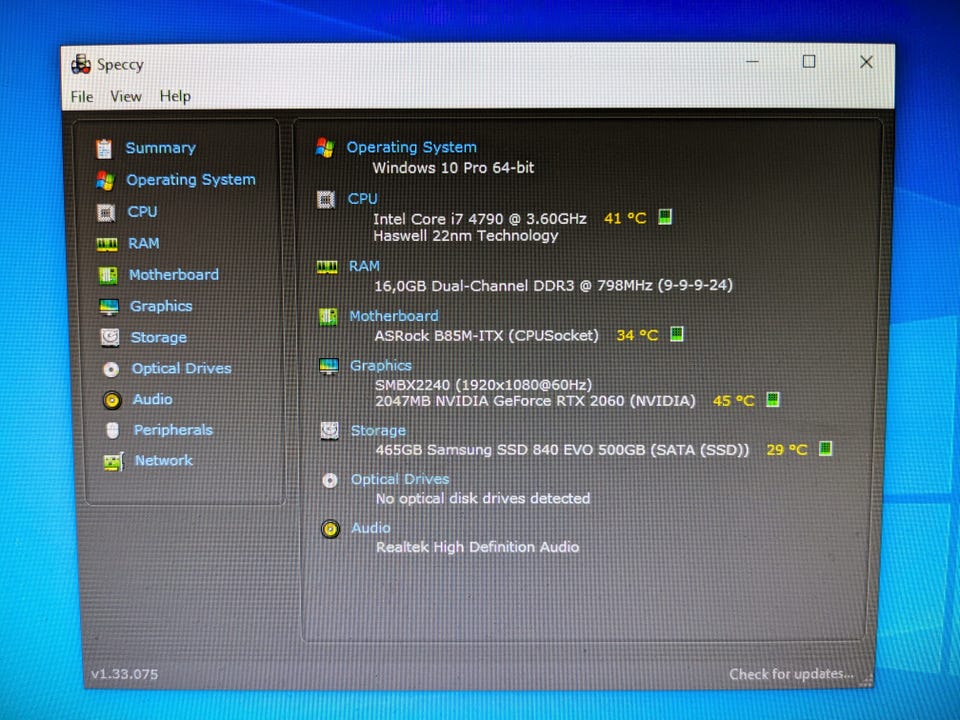960x720 pixels.
Task: Click the Realtek High Definition Audio text
Action: pyautogui.click(x=478, y=547)
